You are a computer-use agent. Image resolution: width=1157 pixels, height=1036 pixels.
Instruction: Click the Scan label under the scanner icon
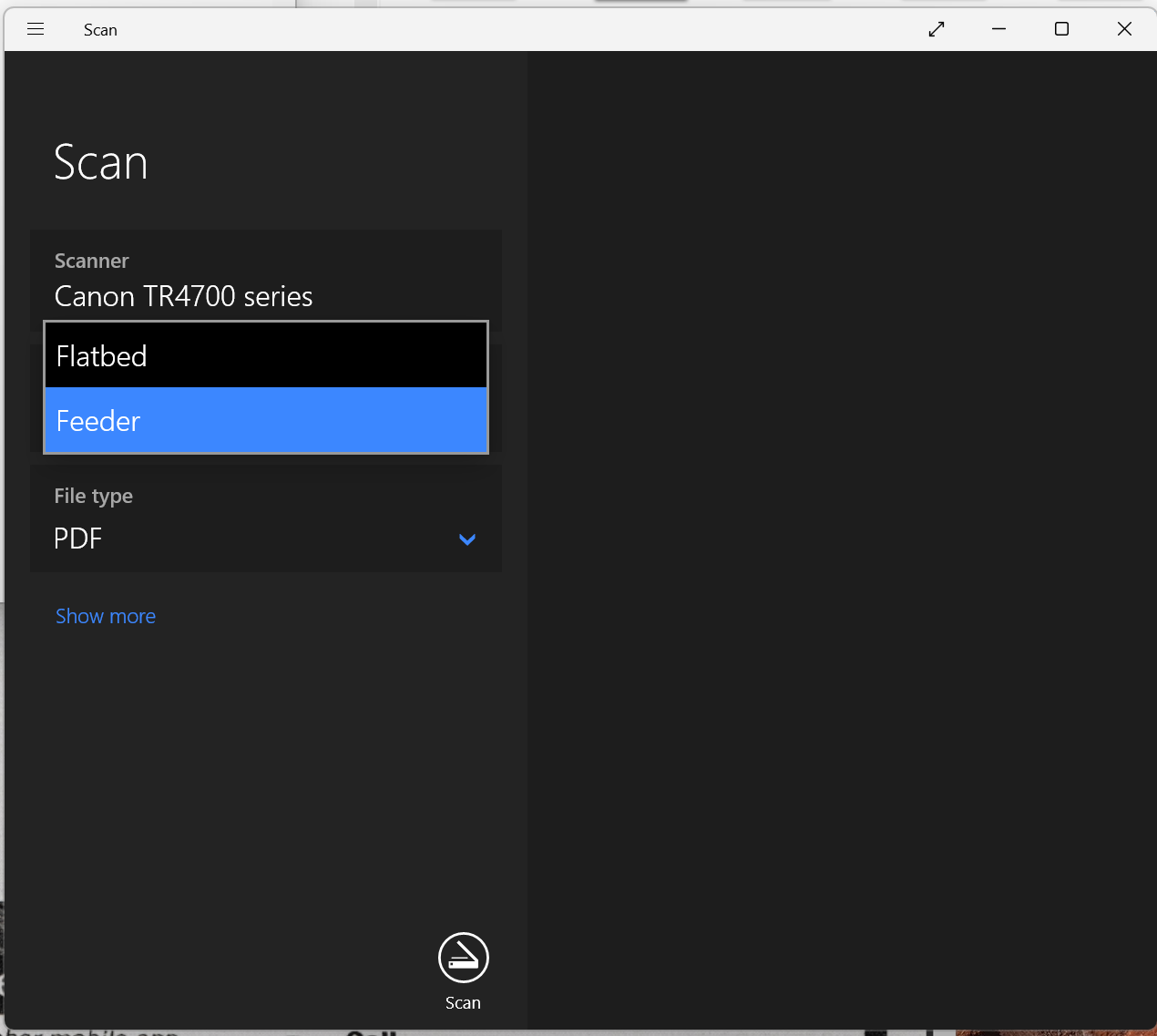(463, 1002)
